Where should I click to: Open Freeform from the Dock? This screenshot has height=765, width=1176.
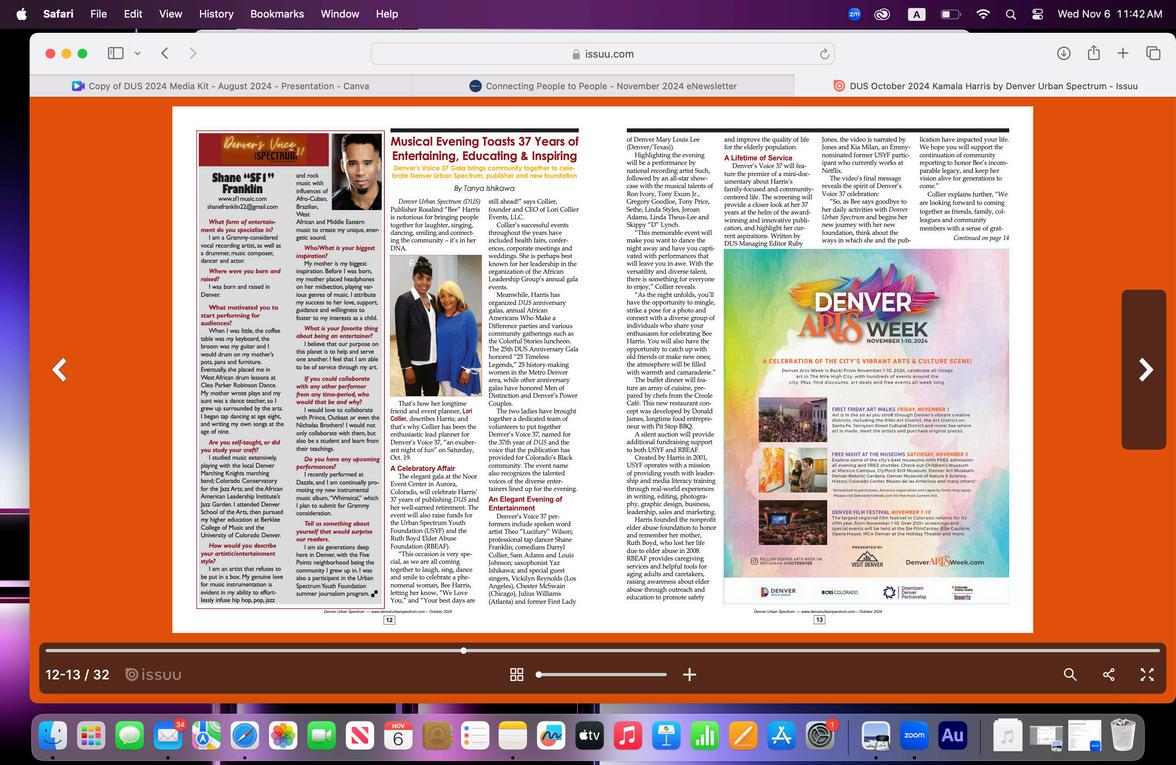(551, 736)
